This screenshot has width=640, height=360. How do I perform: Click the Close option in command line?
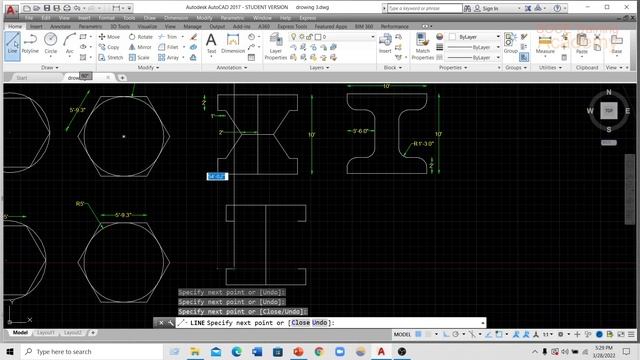(300, 322)
